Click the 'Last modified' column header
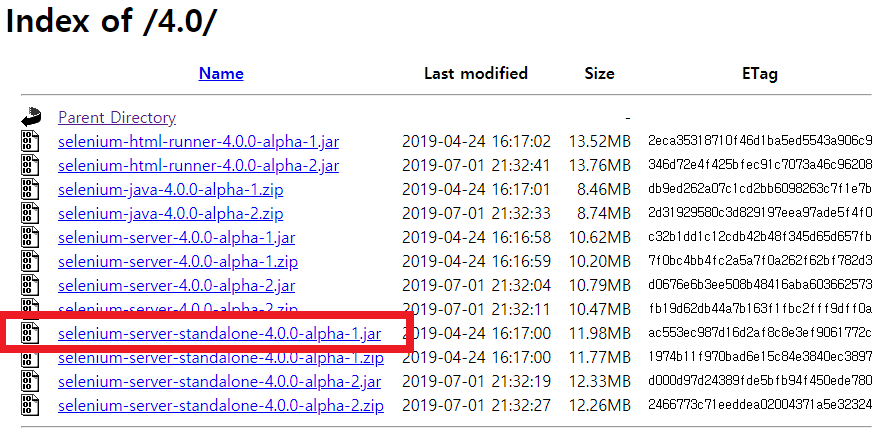Screen dimensions: 896x433 pos(475,73)
